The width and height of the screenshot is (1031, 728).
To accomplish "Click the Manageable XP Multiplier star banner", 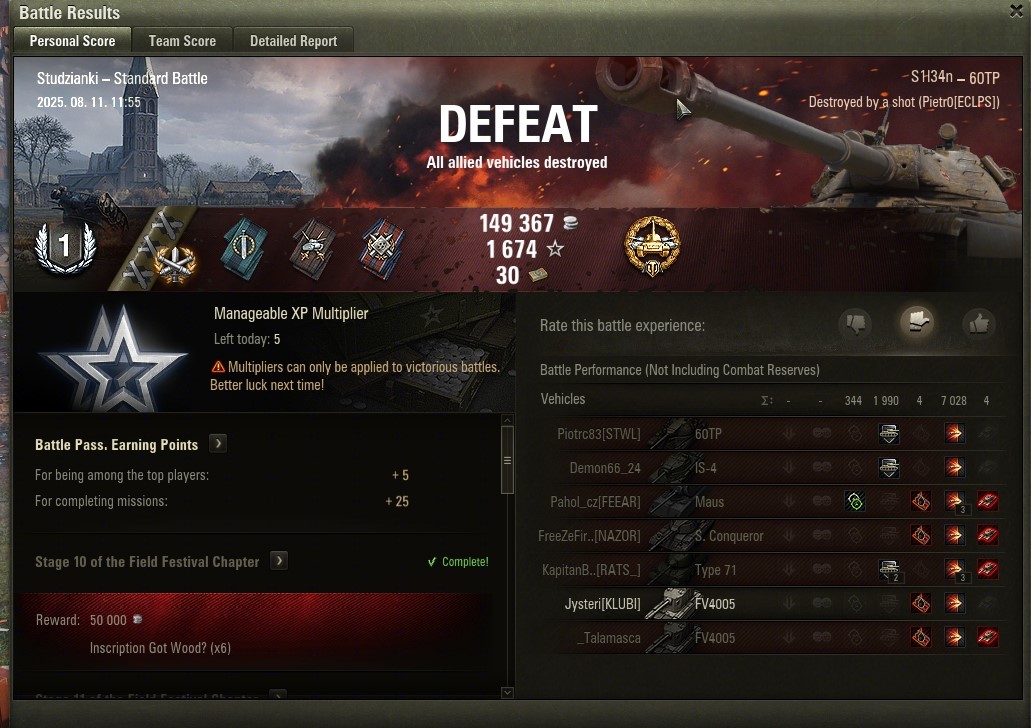I will coord(113,359).
